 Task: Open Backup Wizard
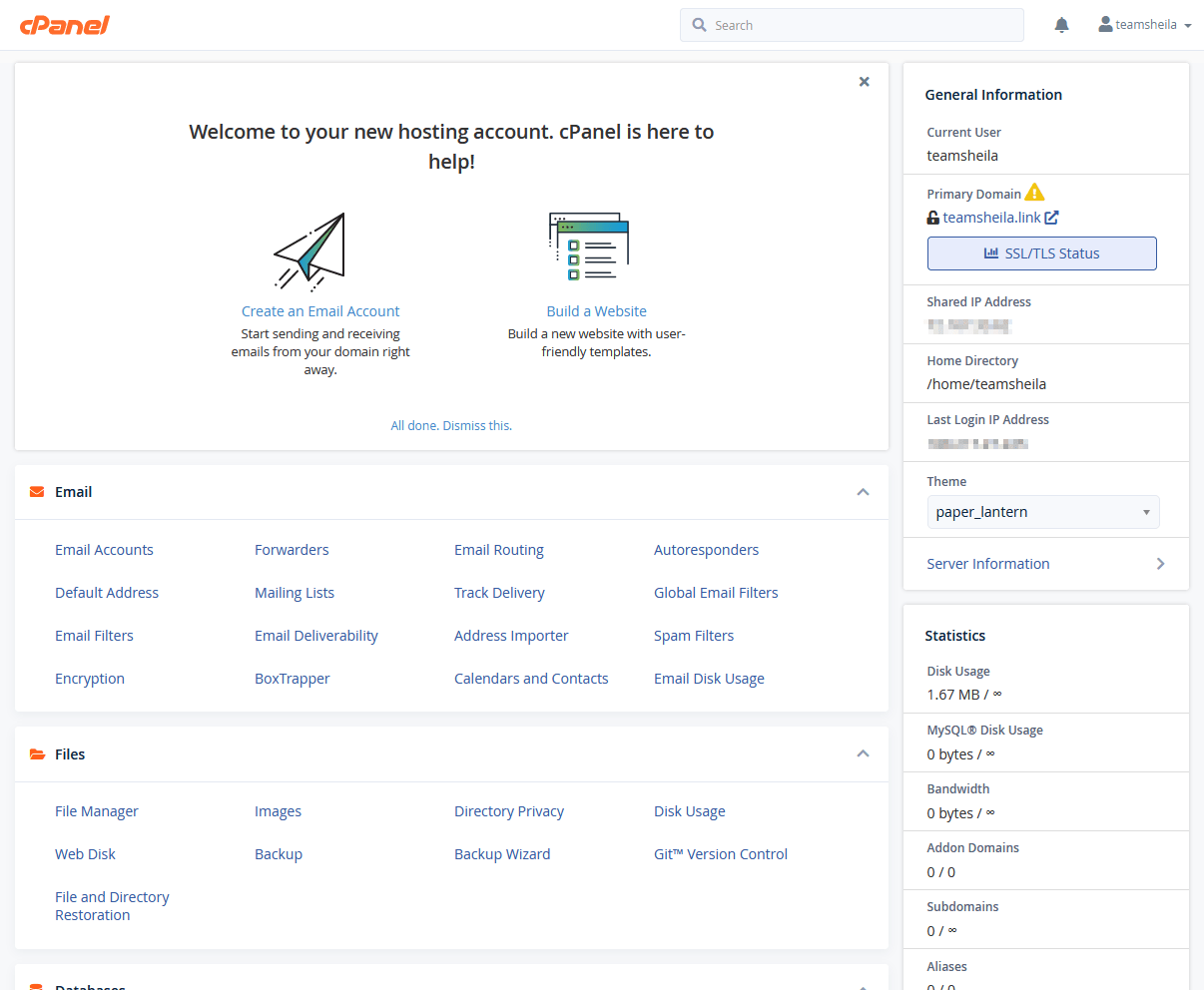click(x=502, y=854)
